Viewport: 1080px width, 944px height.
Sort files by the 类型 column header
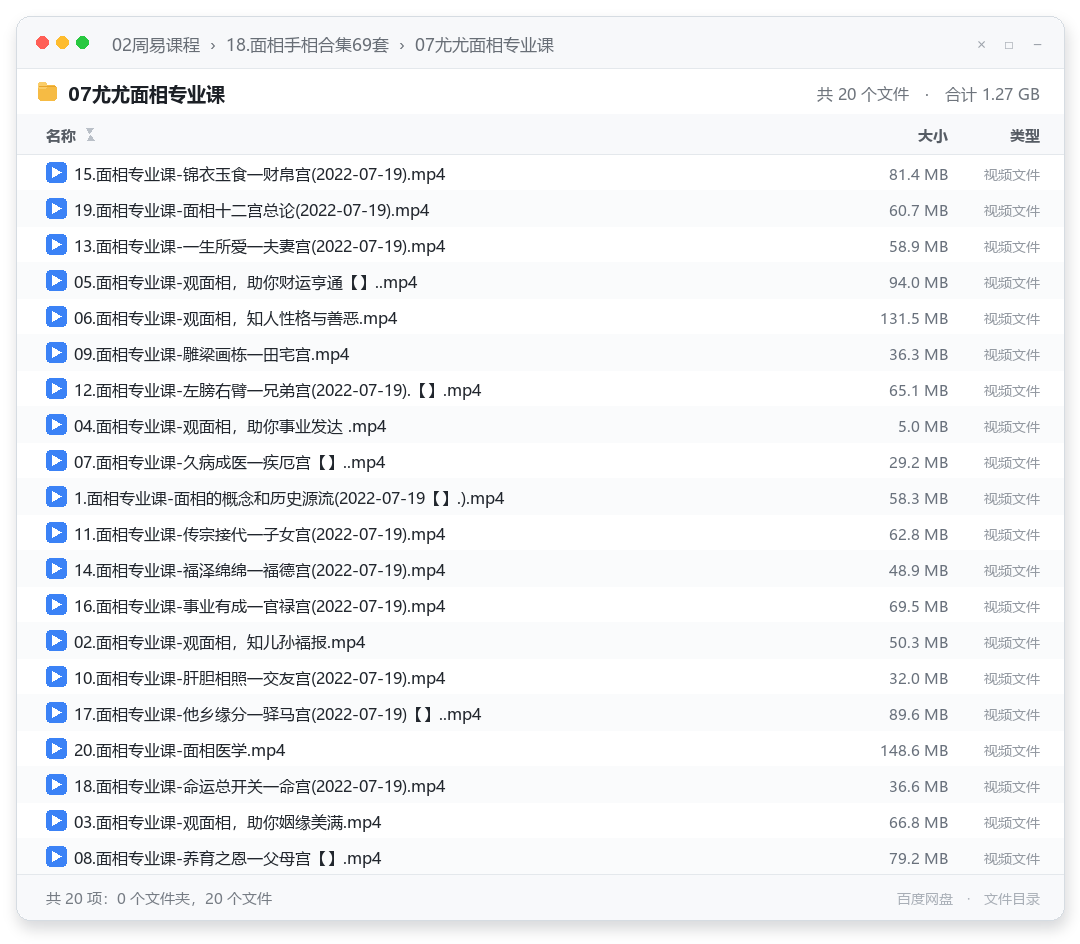pyautogui.click(x=1025, y=136)
